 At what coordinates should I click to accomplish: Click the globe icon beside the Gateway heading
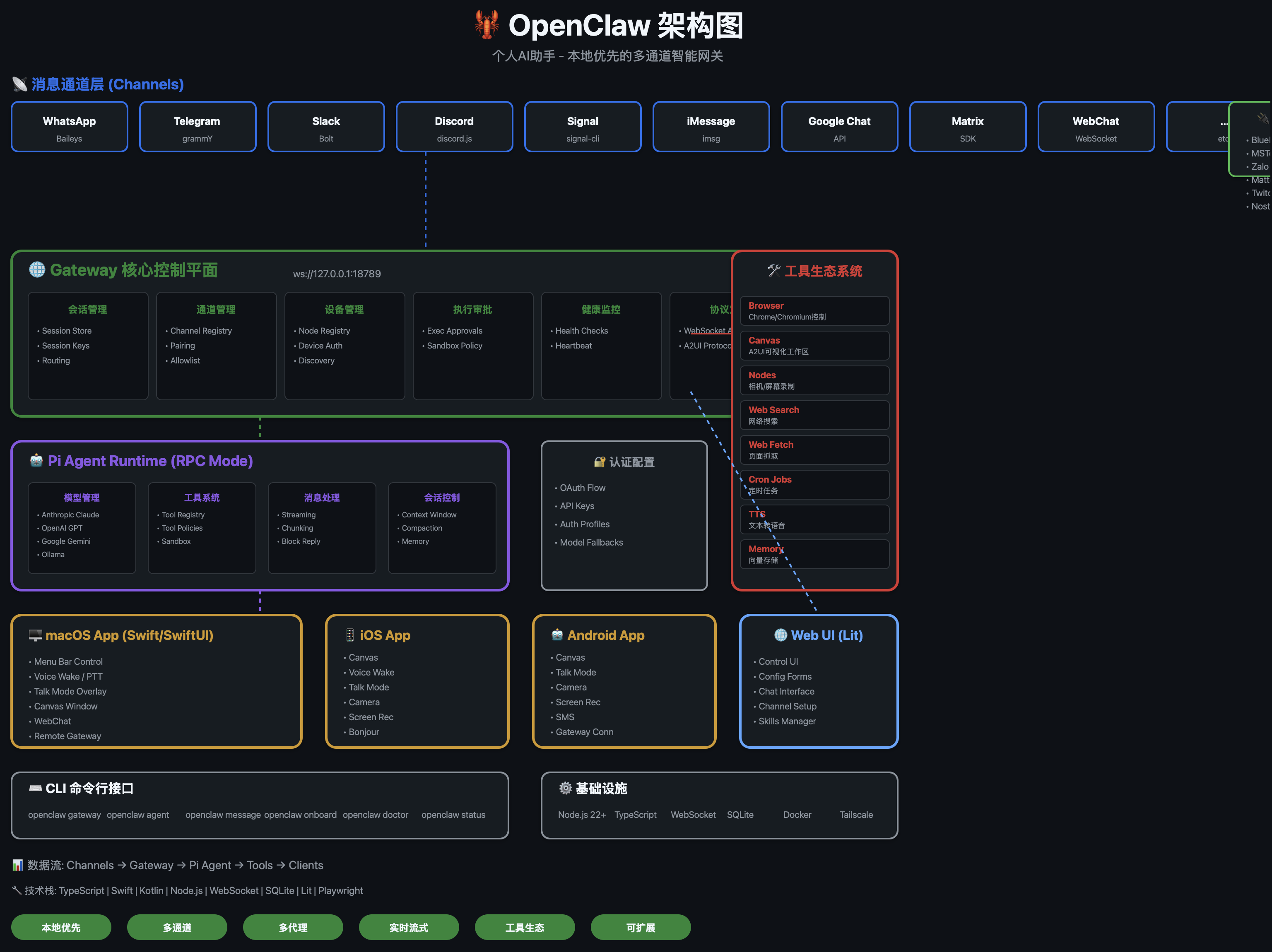[x=37, y=269]
